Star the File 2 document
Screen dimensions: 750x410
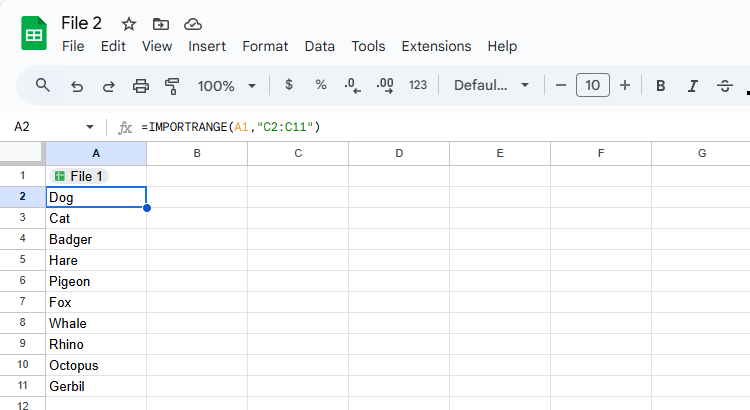point(128,24)
